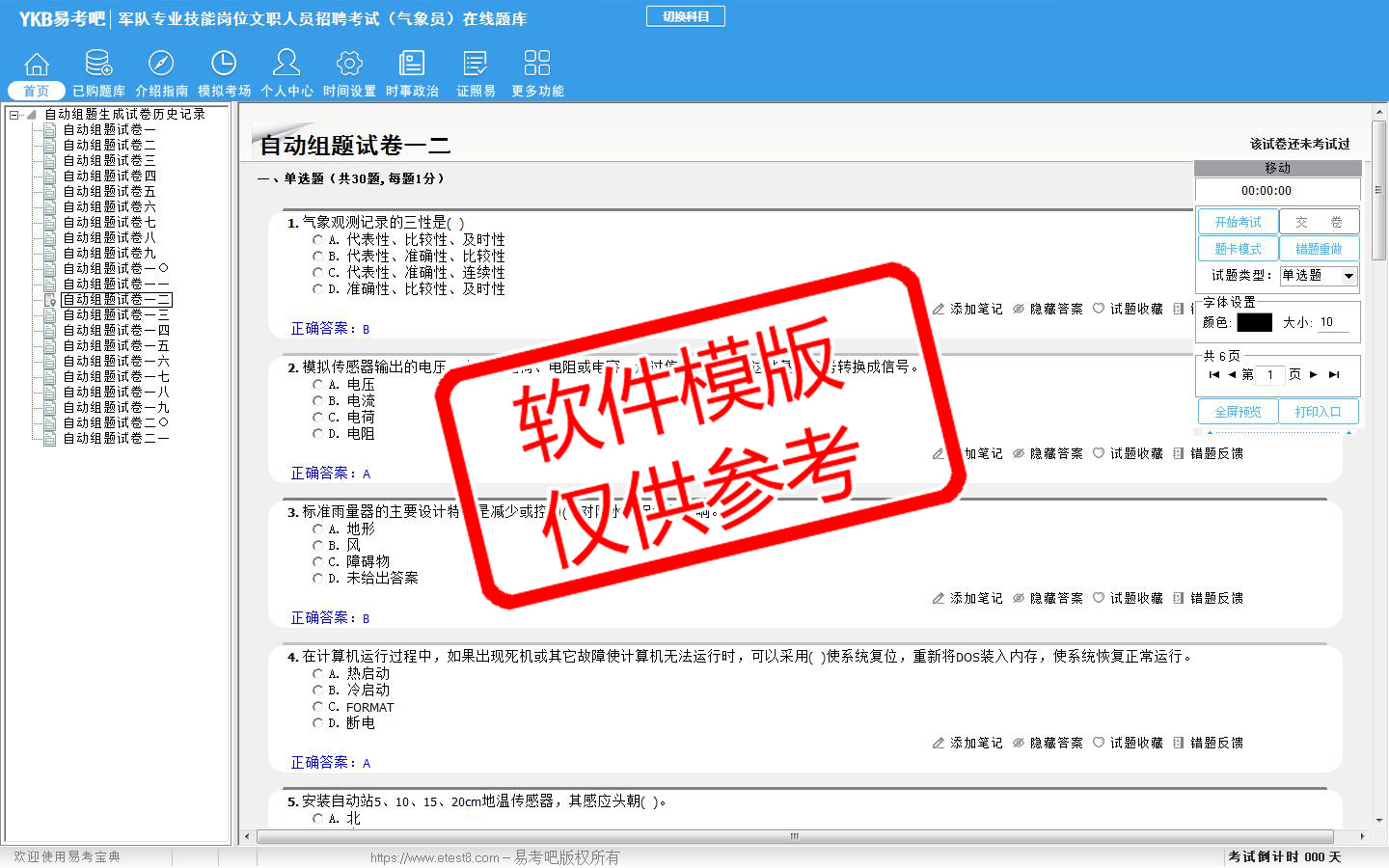The image size is (1389, 868).
Task: Open 自动组题试卷一 in tree
Action: 109,129
